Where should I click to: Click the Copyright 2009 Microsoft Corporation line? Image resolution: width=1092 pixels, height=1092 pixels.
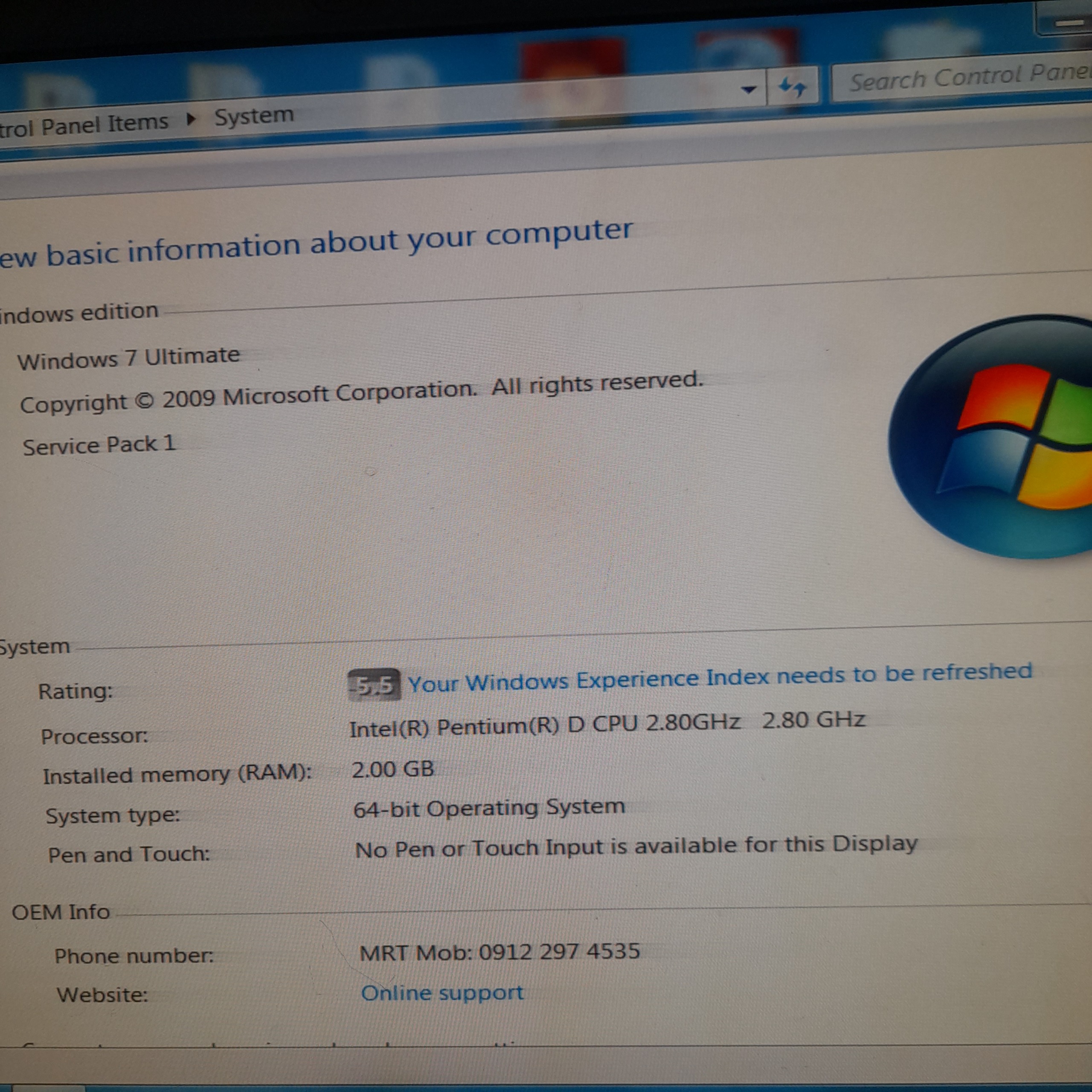(362, 392)
